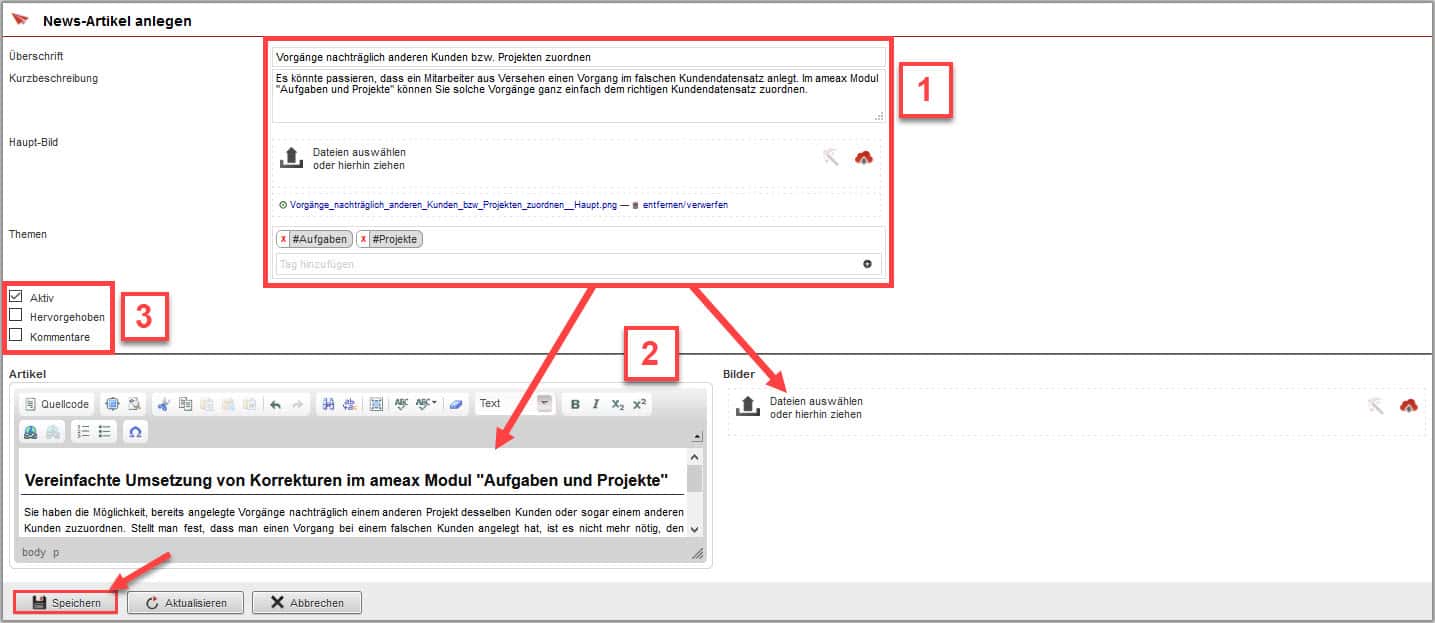Enable the Hervorgehoben checkbox

click(x=16, y=316)
